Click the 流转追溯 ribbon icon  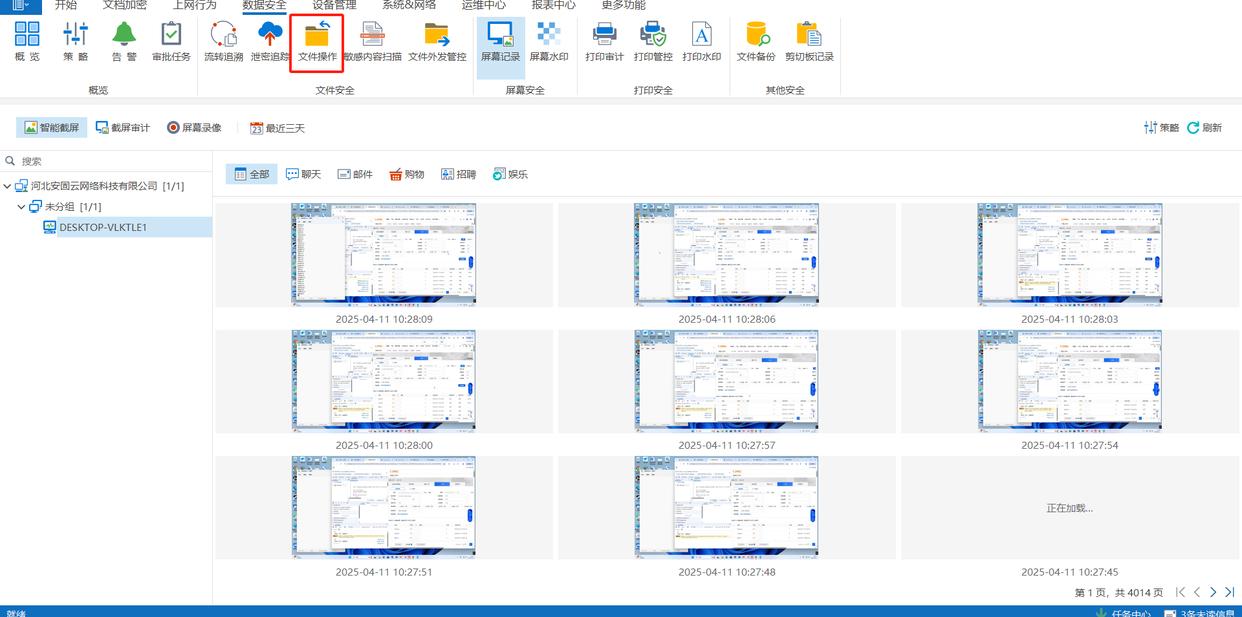[223, 42]
